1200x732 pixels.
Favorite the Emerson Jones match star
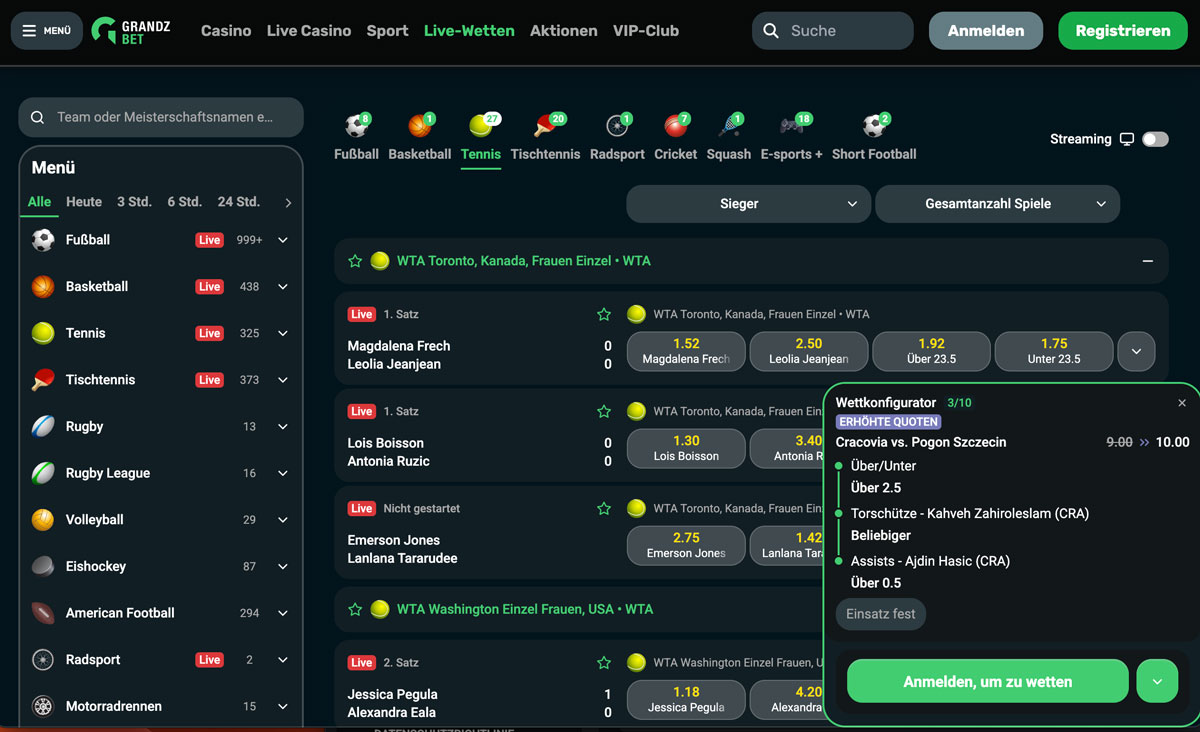[x=604, y=508]
